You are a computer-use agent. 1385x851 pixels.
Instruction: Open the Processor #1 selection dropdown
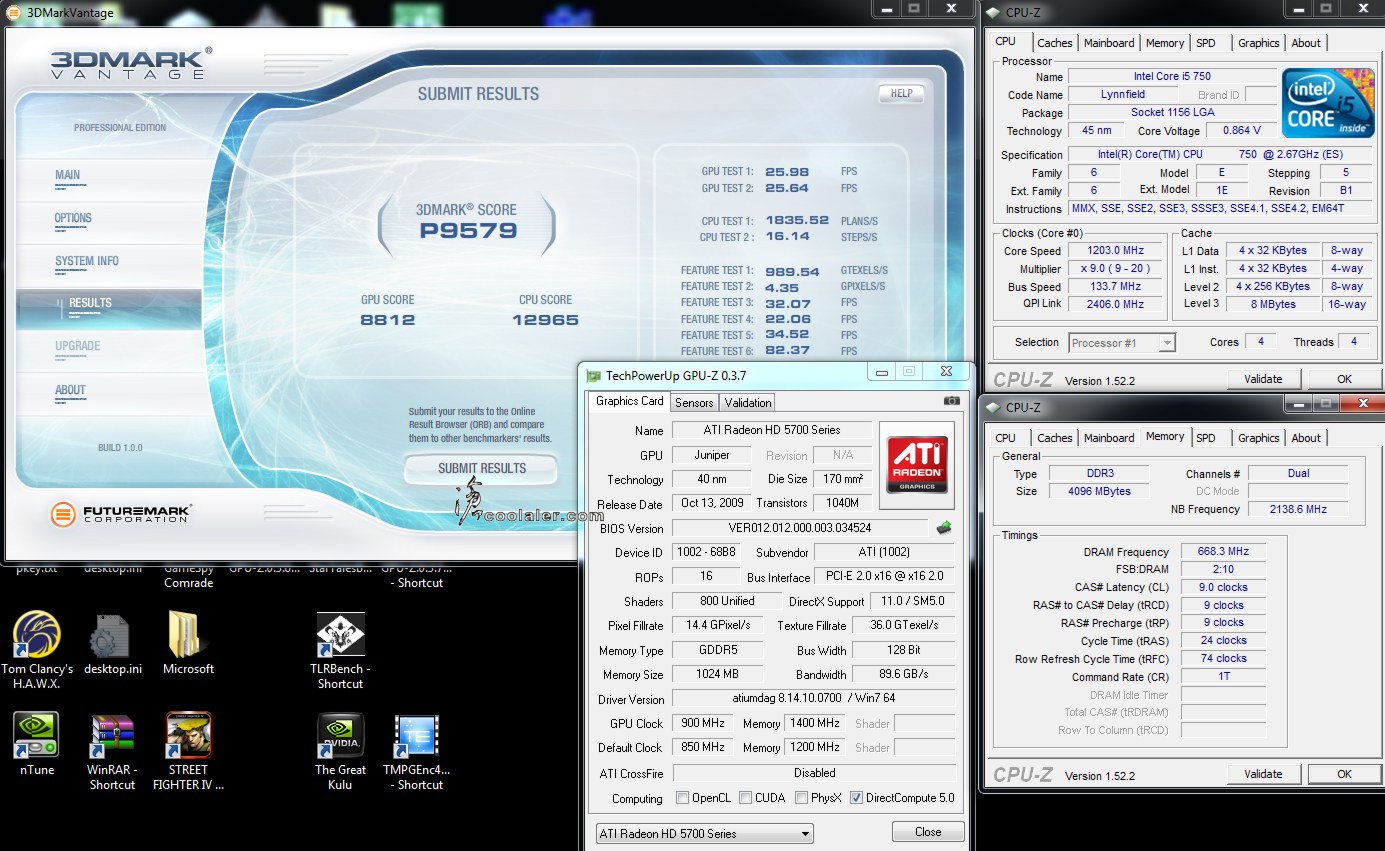click(1122, 343)
